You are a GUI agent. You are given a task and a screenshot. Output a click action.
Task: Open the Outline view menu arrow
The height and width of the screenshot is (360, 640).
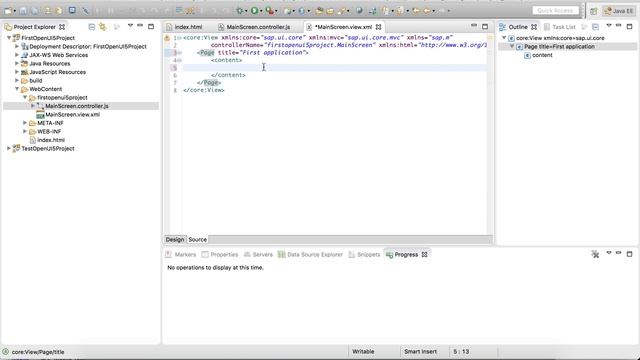coord(609,26)
